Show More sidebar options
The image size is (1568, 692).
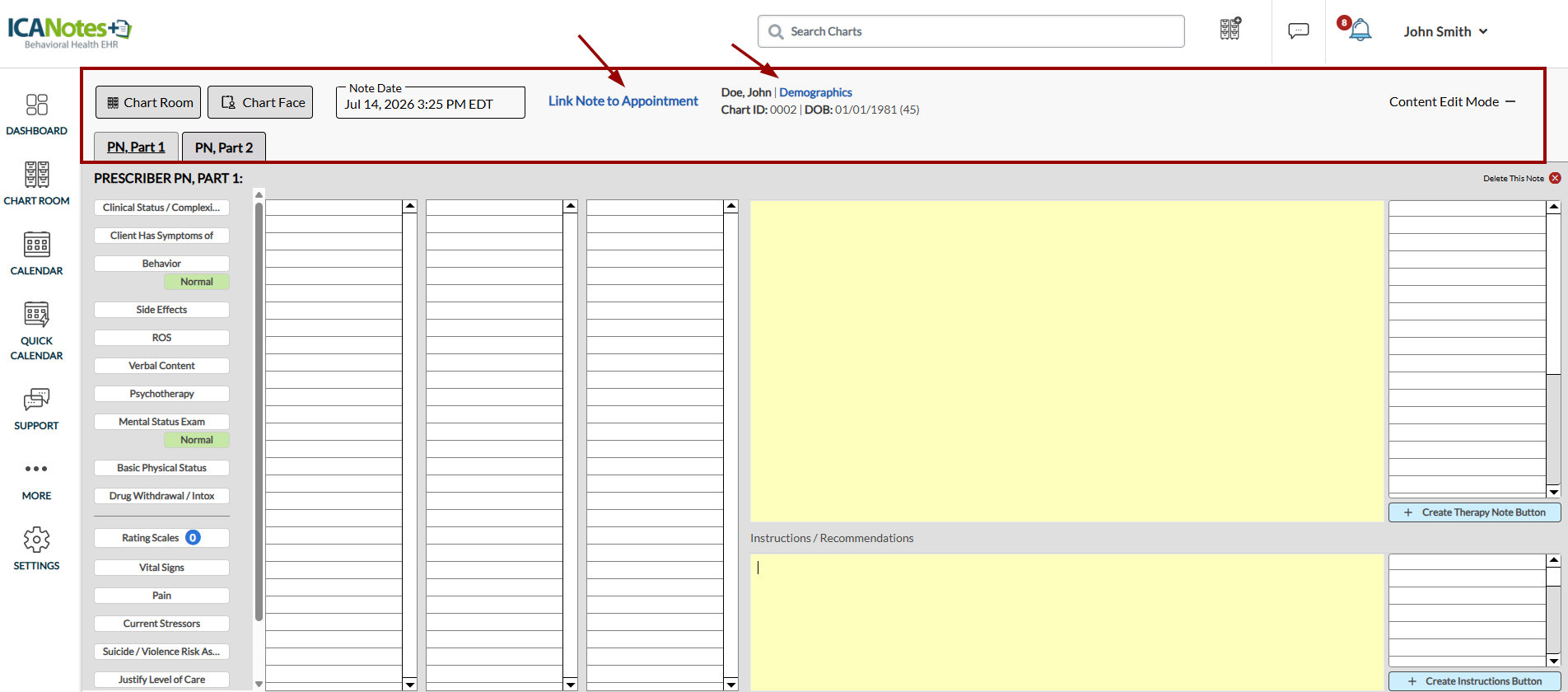36,480
